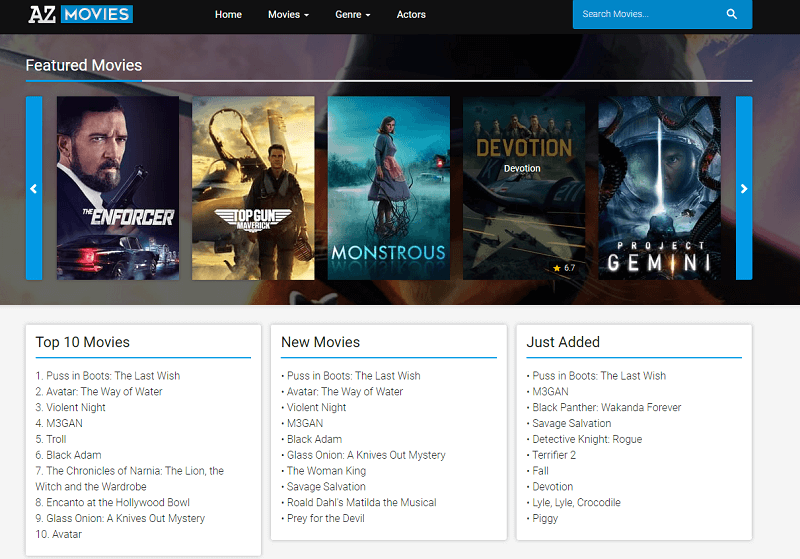Go to the Home page
The width and height of the screenshot is (800, 559).
228,15
